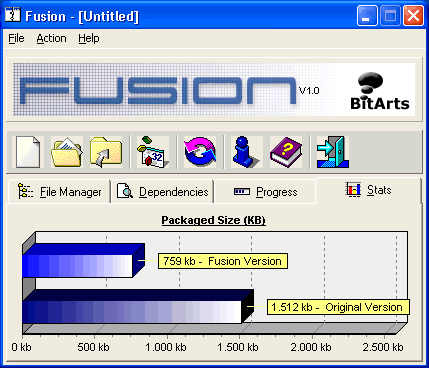Image resolution: width=429 pixels, height=368 pixels.
Task: Click the '0 kb' axis label
Action: pos(21,347)
